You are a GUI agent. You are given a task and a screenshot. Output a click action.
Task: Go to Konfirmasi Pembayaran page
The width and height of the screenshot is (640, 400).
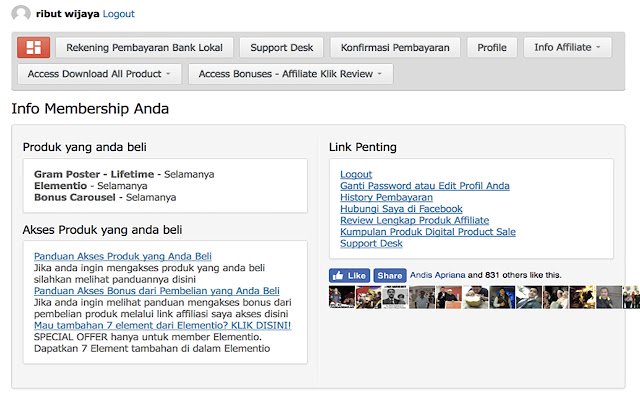(395, 47)
